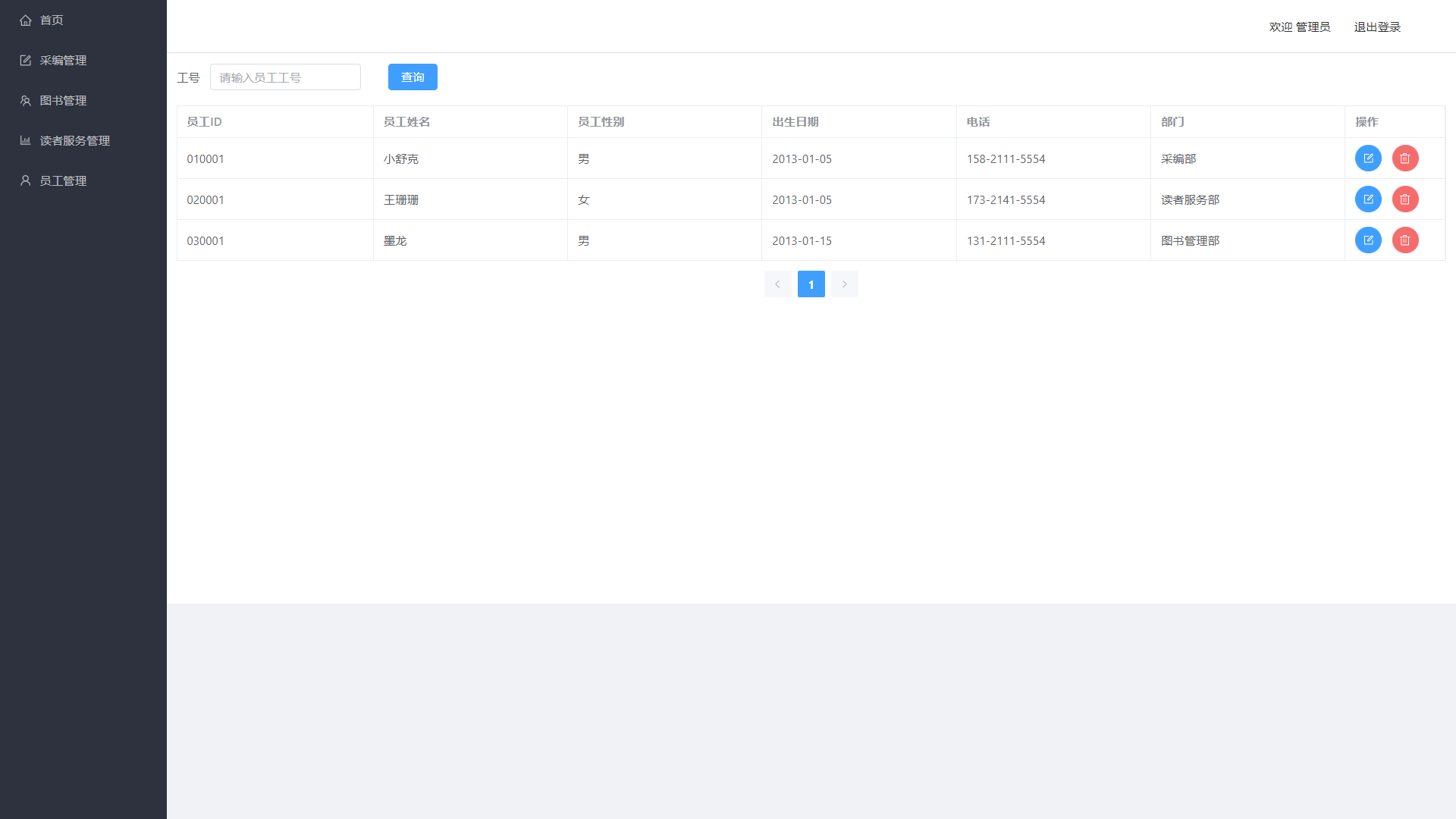Edit the 王珊珊 employee record
The height and width of the screenshot is (819, 1456).
(x=1368, y=199)
